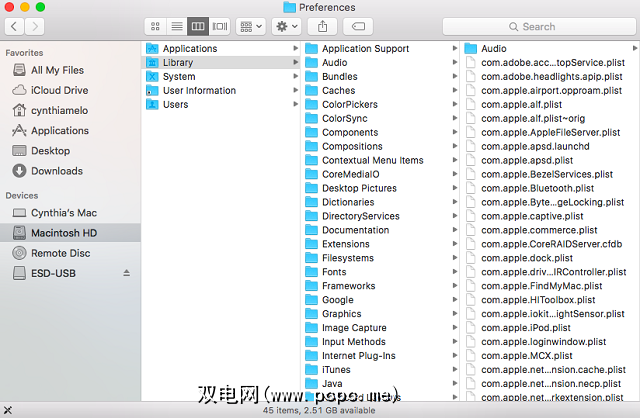Open the Arrange items dropdown

coord(251,27)
